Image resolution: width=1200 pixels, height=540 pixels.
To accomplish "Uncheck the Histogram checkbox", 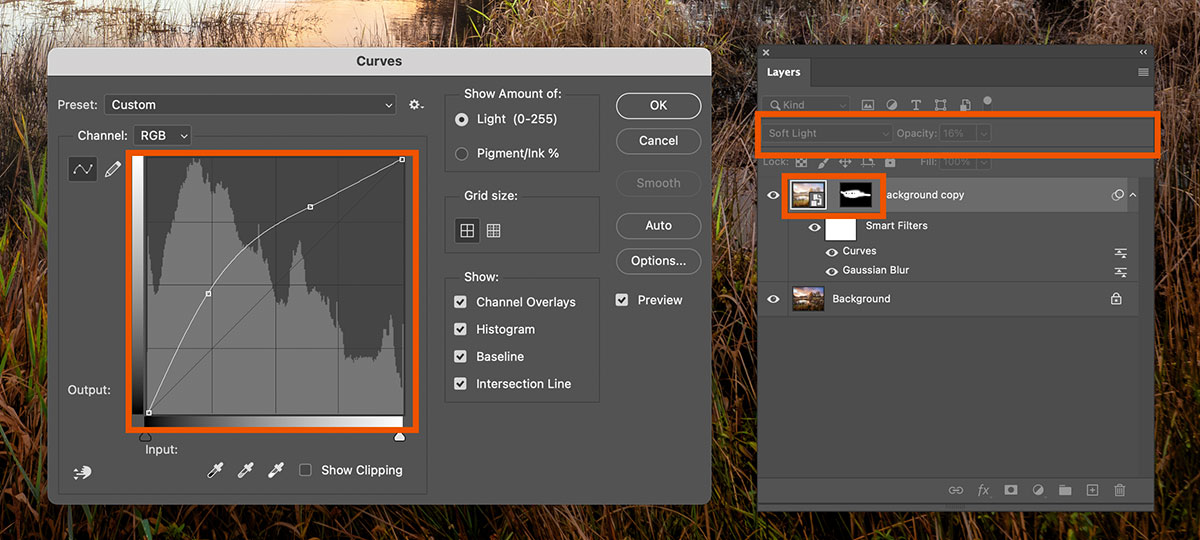I will coord(460,329).
